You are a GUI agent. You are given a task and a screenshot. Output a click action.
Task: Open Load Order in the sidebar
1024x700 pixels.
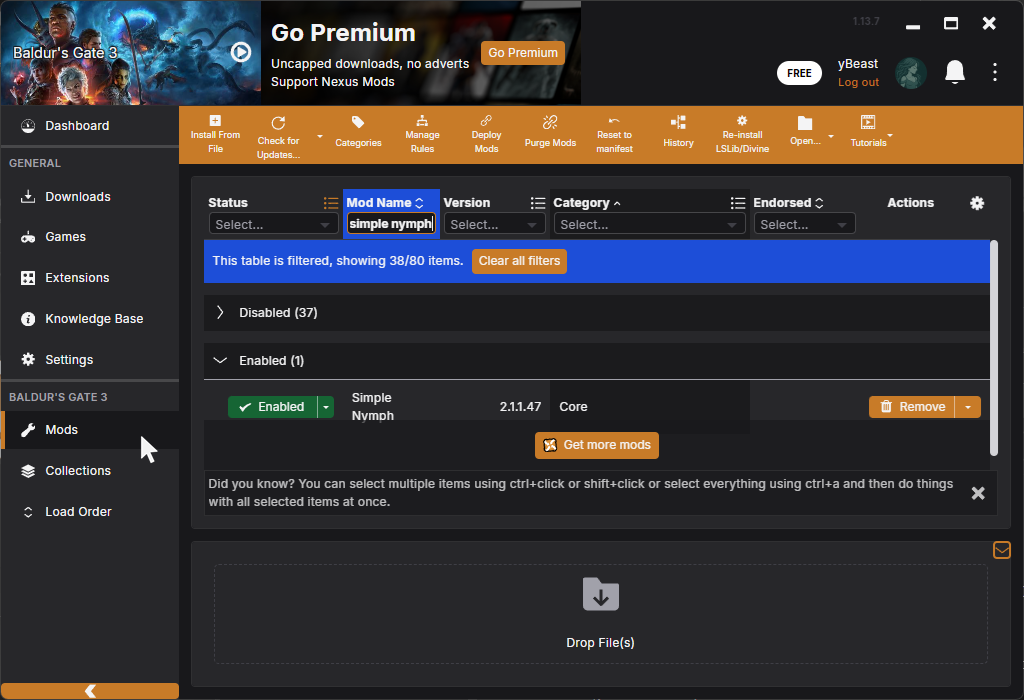click(x=89, y=512)
